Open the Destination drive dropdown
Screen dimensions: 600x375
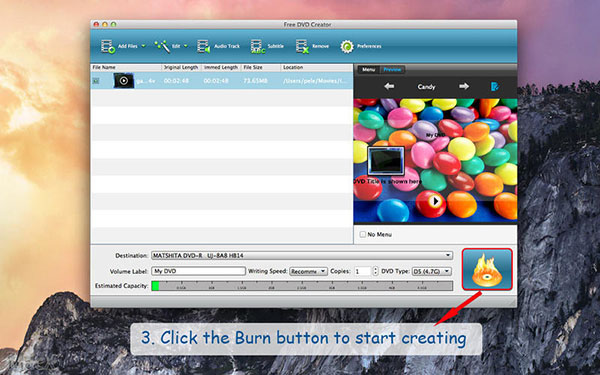pyautogui.click(x=302, y=255)
